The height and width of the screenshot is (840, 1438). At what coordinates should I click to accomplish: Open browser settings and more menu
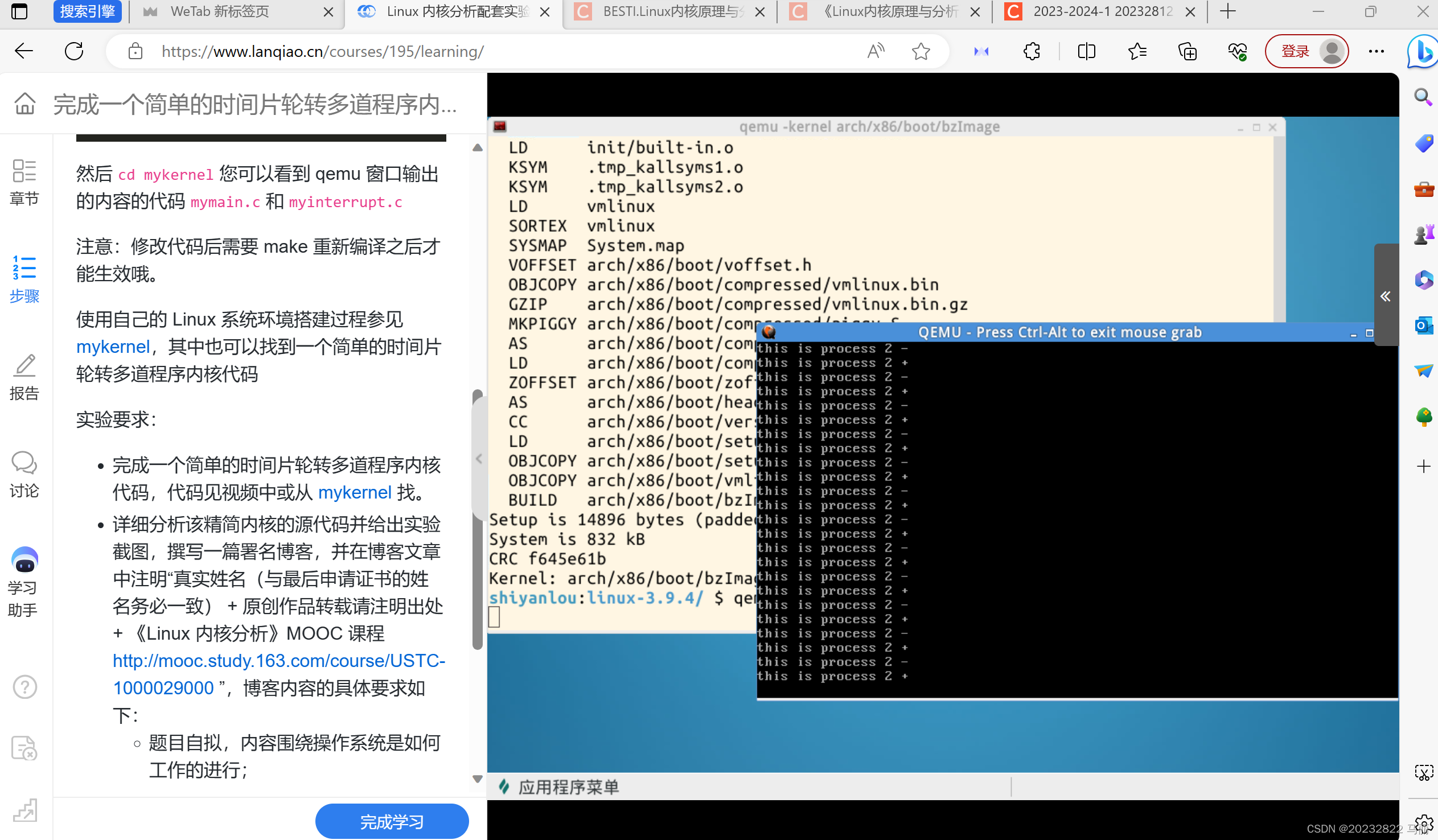[1376, 51]
